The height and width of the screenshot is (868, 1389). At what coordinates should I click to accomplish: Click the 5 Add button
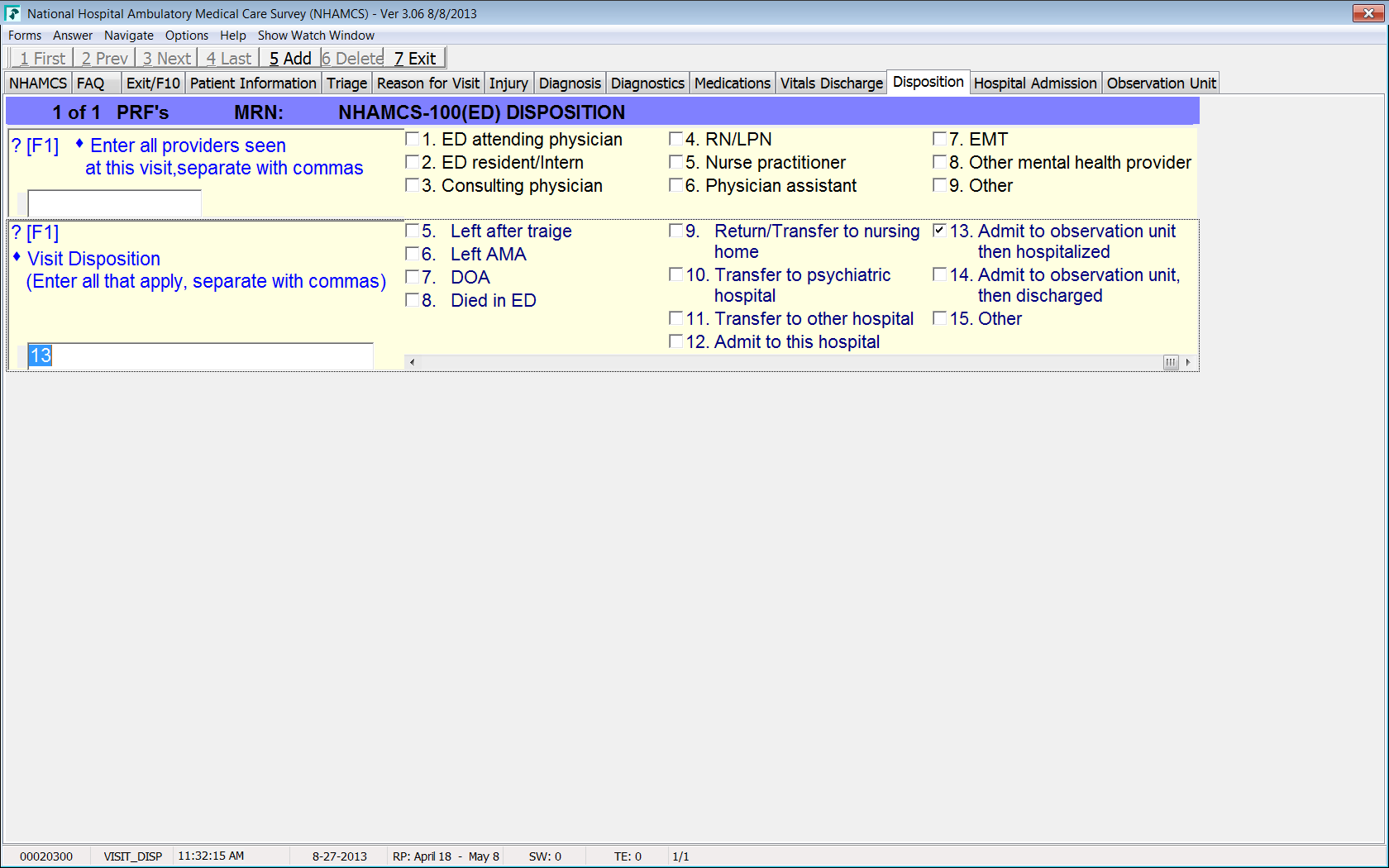tap(290, 58)
